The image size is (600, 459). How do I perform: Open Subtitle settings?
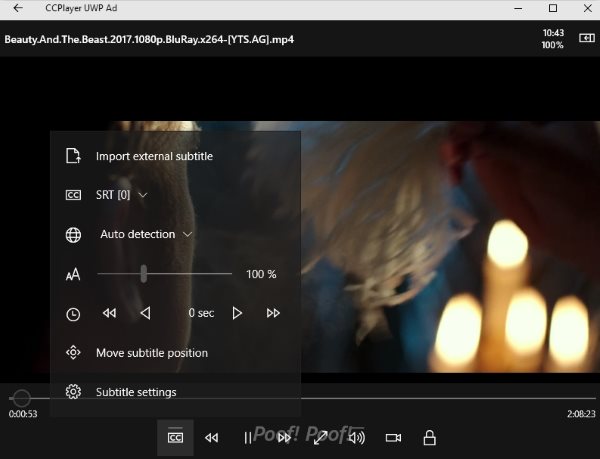click(x=136, y=392)
